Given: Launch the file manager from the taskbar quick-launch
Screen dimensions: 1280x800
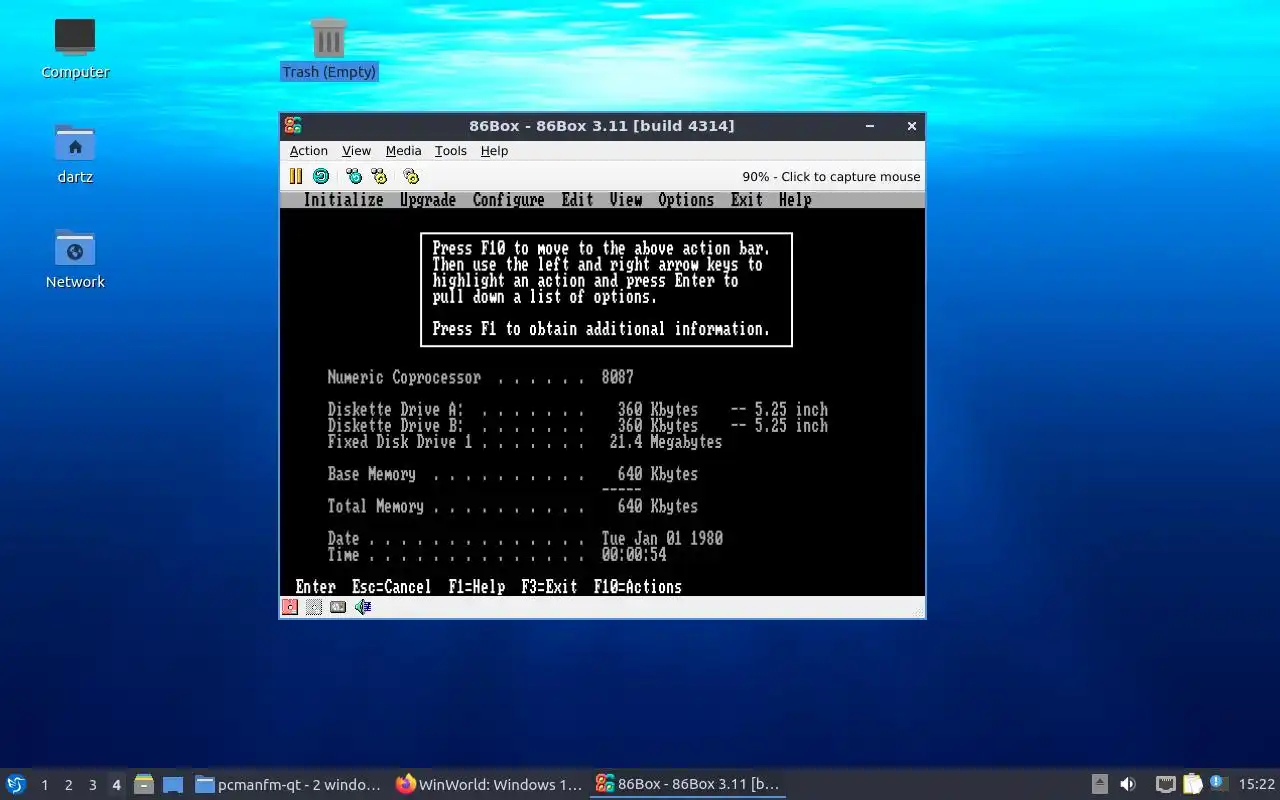Looking at the screenshot, I should 144,784.
